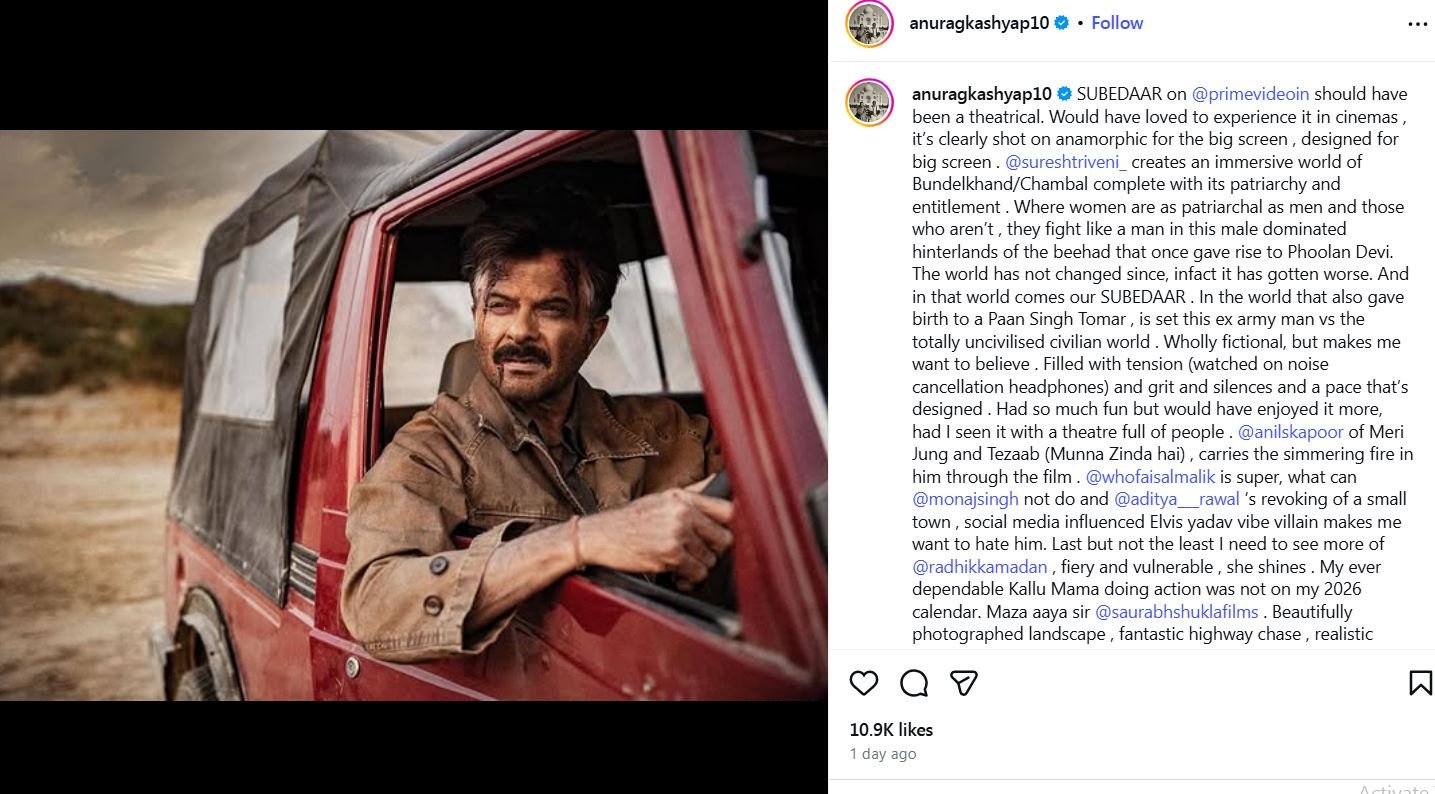The image size is (1435, 794).
Task: Open the @monajsingh mention
Action: click(965, 499)
